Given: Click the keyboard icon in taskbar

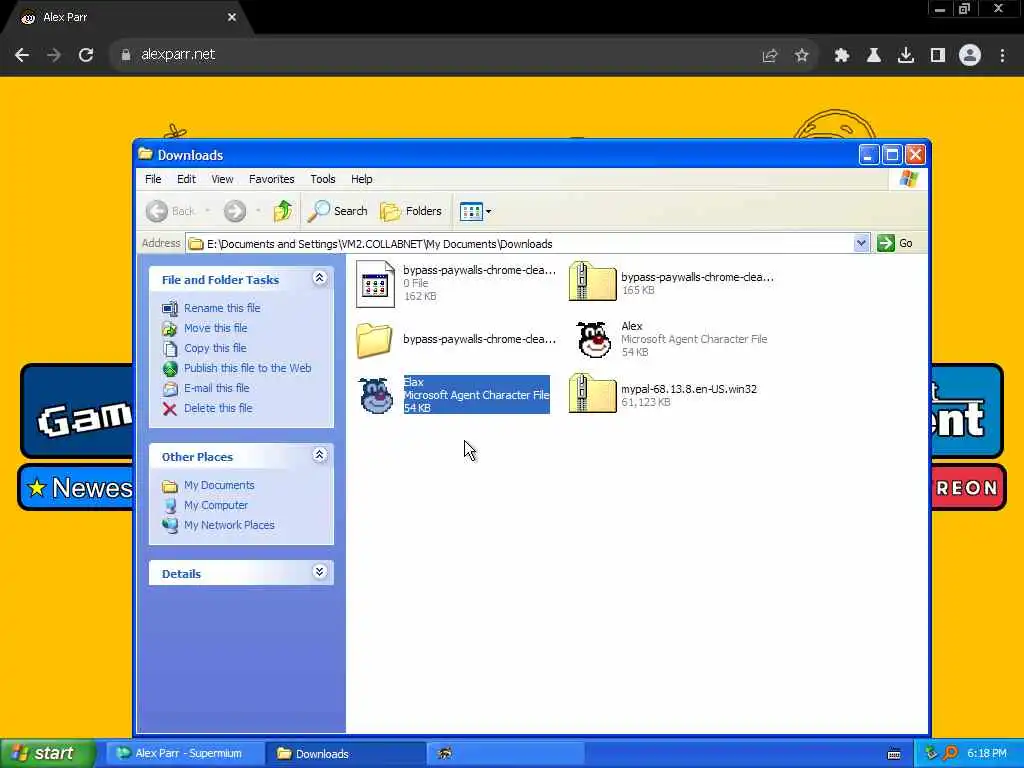Looking at the screenshot, I should (x=894, y=754).
